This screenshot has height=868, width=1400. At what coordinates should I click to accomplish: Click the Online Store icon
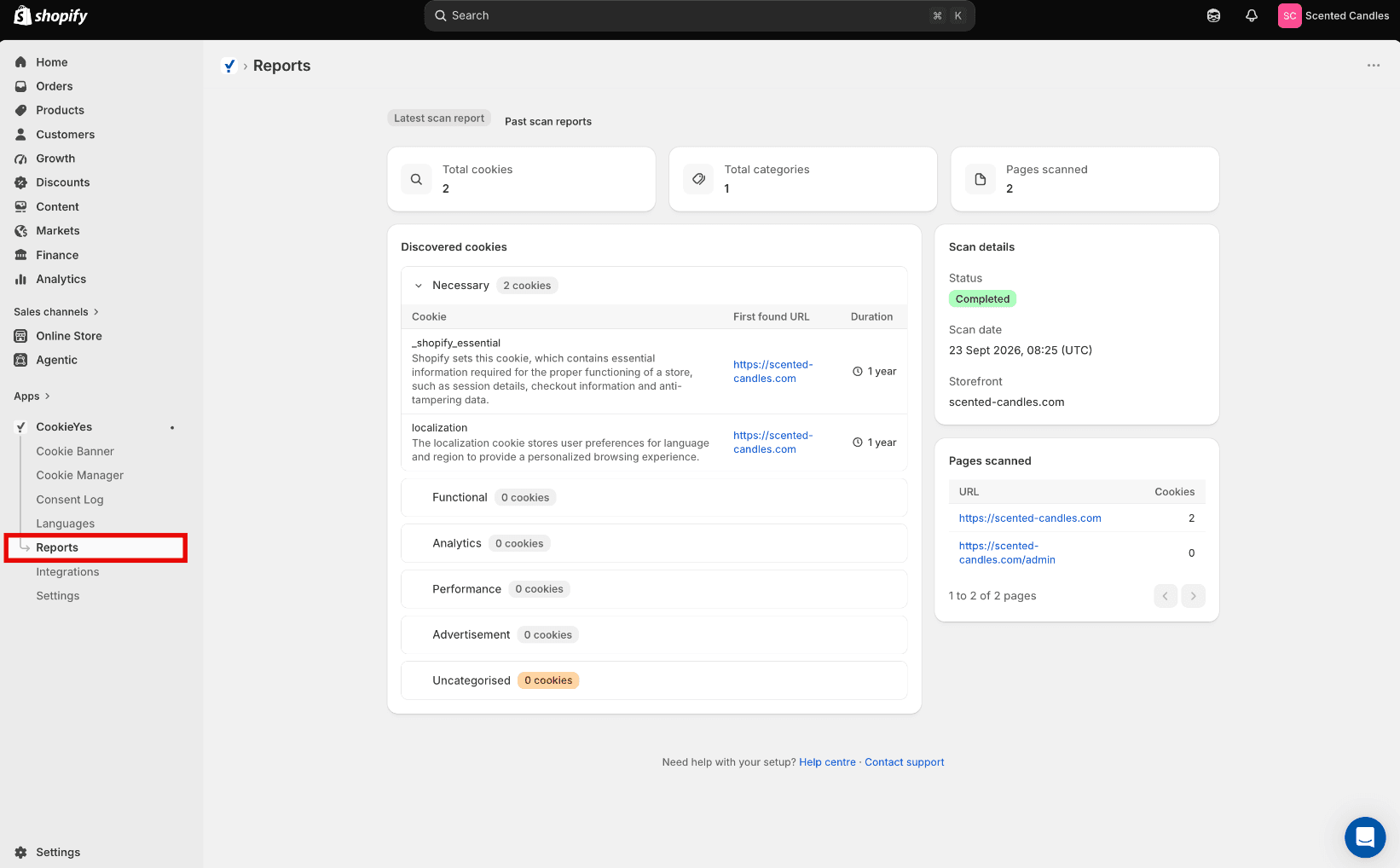click(21, 336)
